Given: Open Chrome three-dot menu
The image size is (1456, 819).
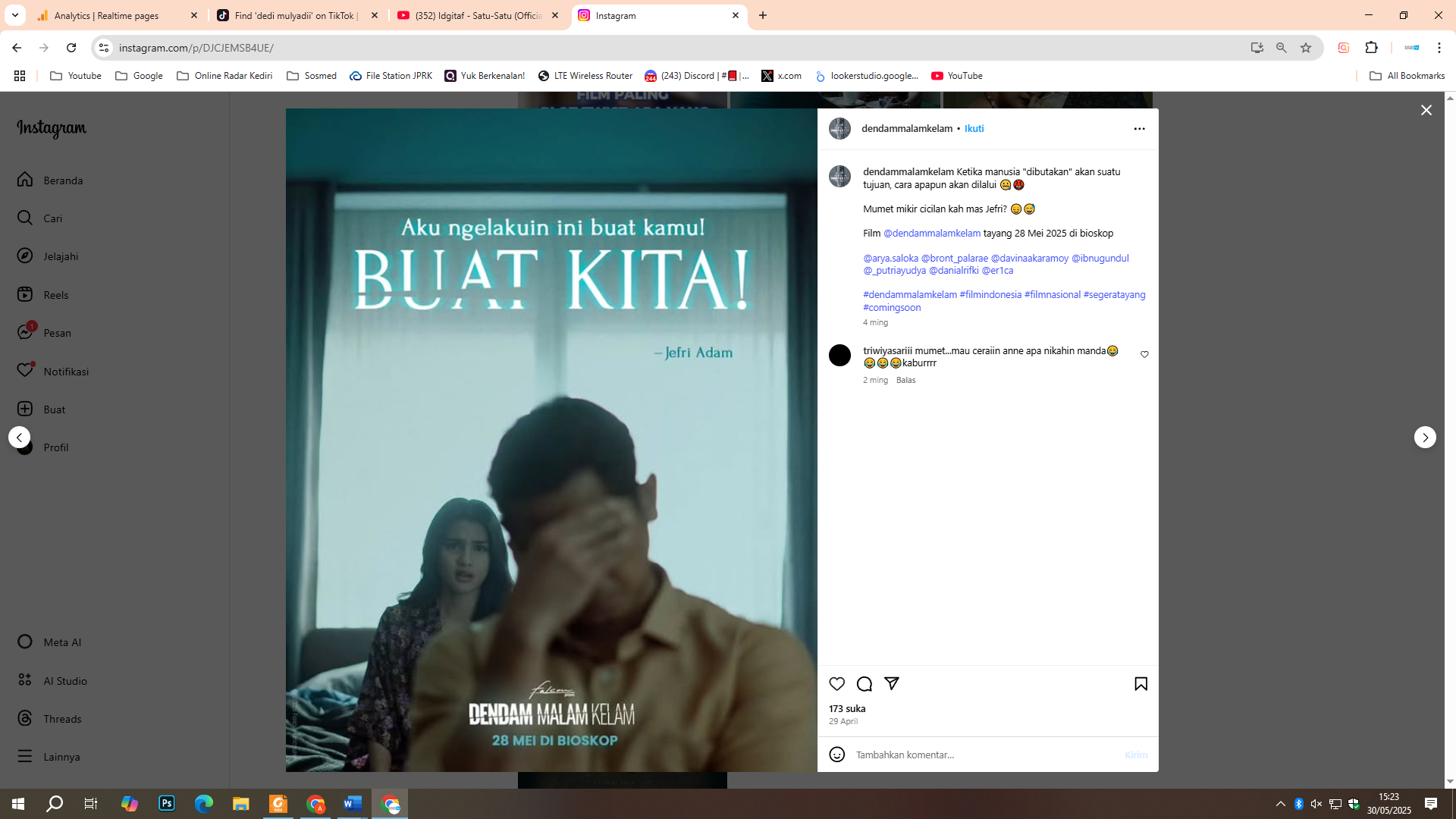Looking at the screenshot, I should pos(1439,48).
